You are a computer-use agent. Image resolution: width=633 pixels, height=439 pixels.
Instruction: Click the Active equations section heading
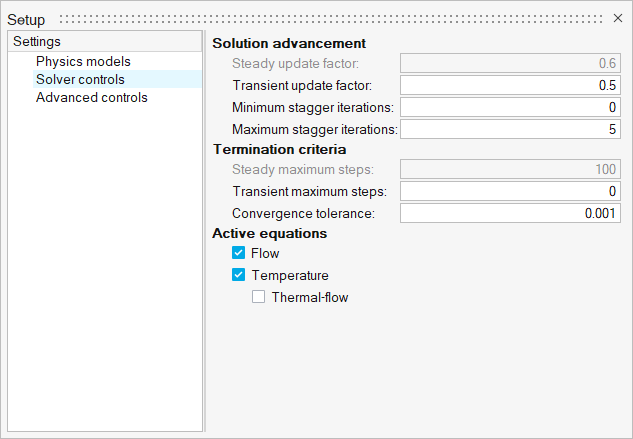click(x=269, y=233)
